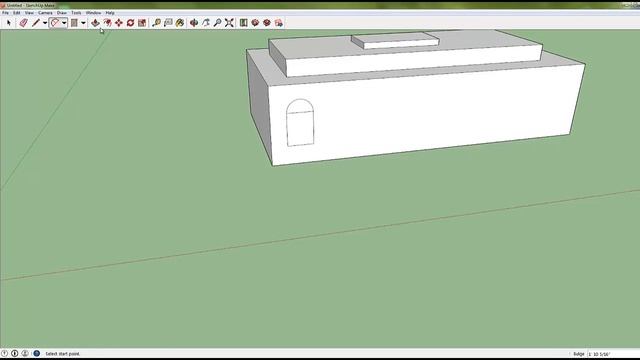Select the Rectangle shape tool
This screenshot has width=640, height=360.
(74, 23)
